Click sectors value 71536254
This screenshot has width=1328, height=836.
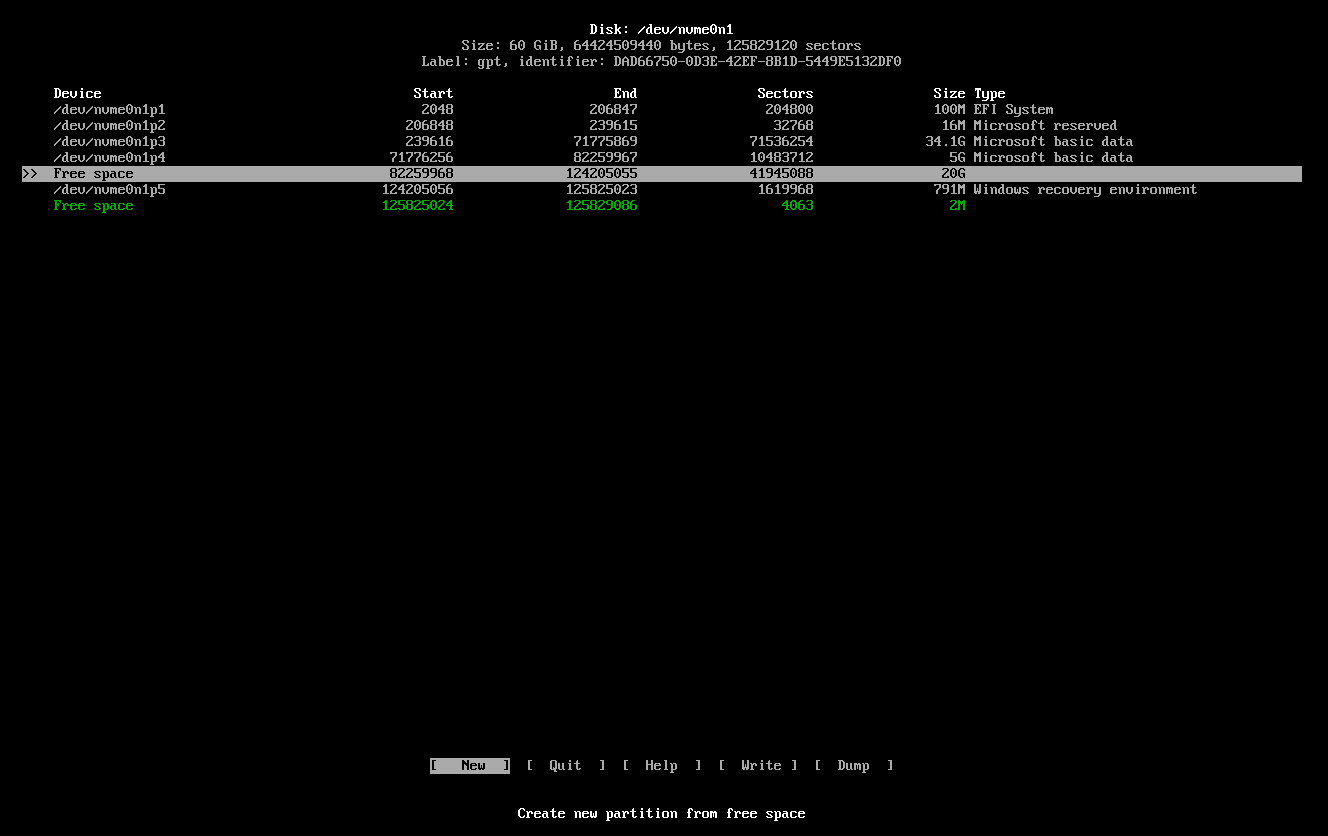(782, 142)
